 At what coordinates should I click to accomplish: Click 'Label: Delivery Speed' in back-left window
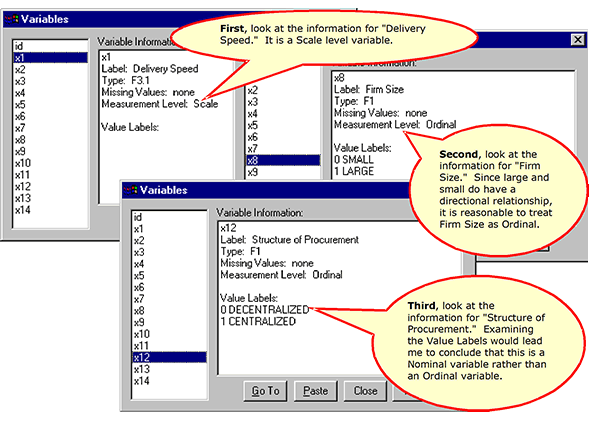click(150, 69)
